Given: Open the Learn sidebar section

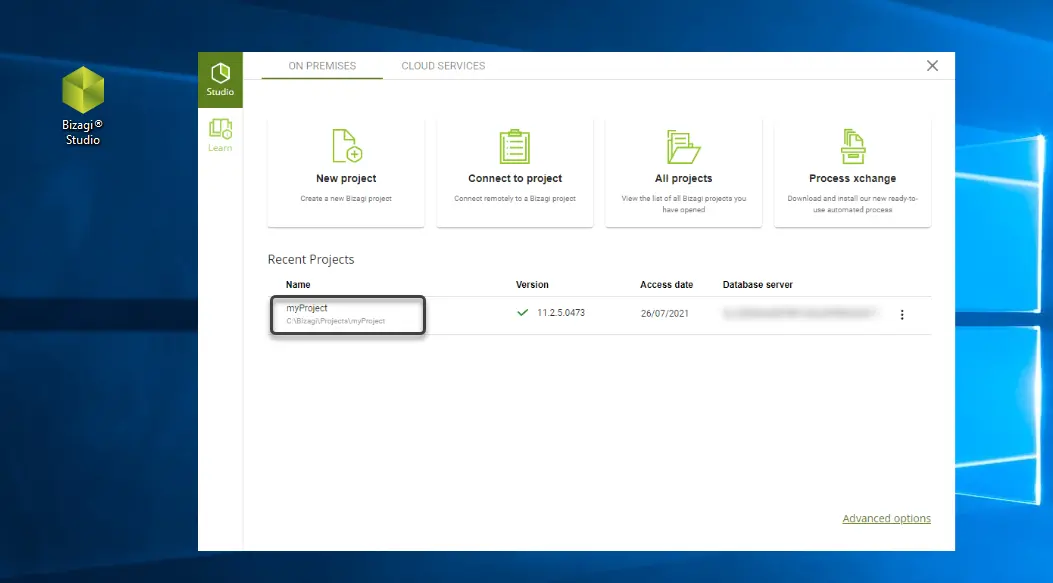Looking at the screenshot, I should pos(220,135).
